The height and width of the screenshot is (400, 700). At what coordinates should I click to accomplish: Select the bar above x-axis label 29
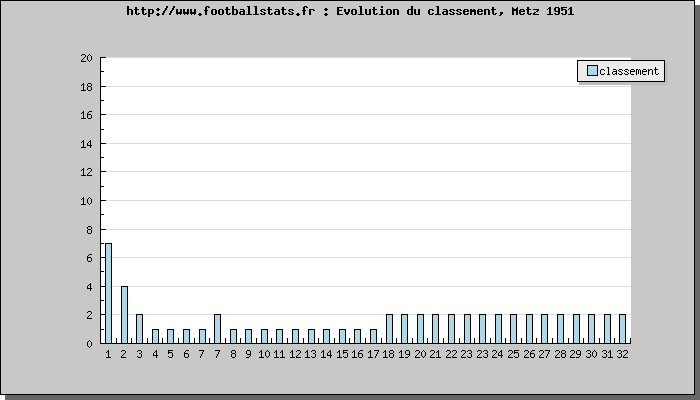pyautogui.click(x=576, y=329)
